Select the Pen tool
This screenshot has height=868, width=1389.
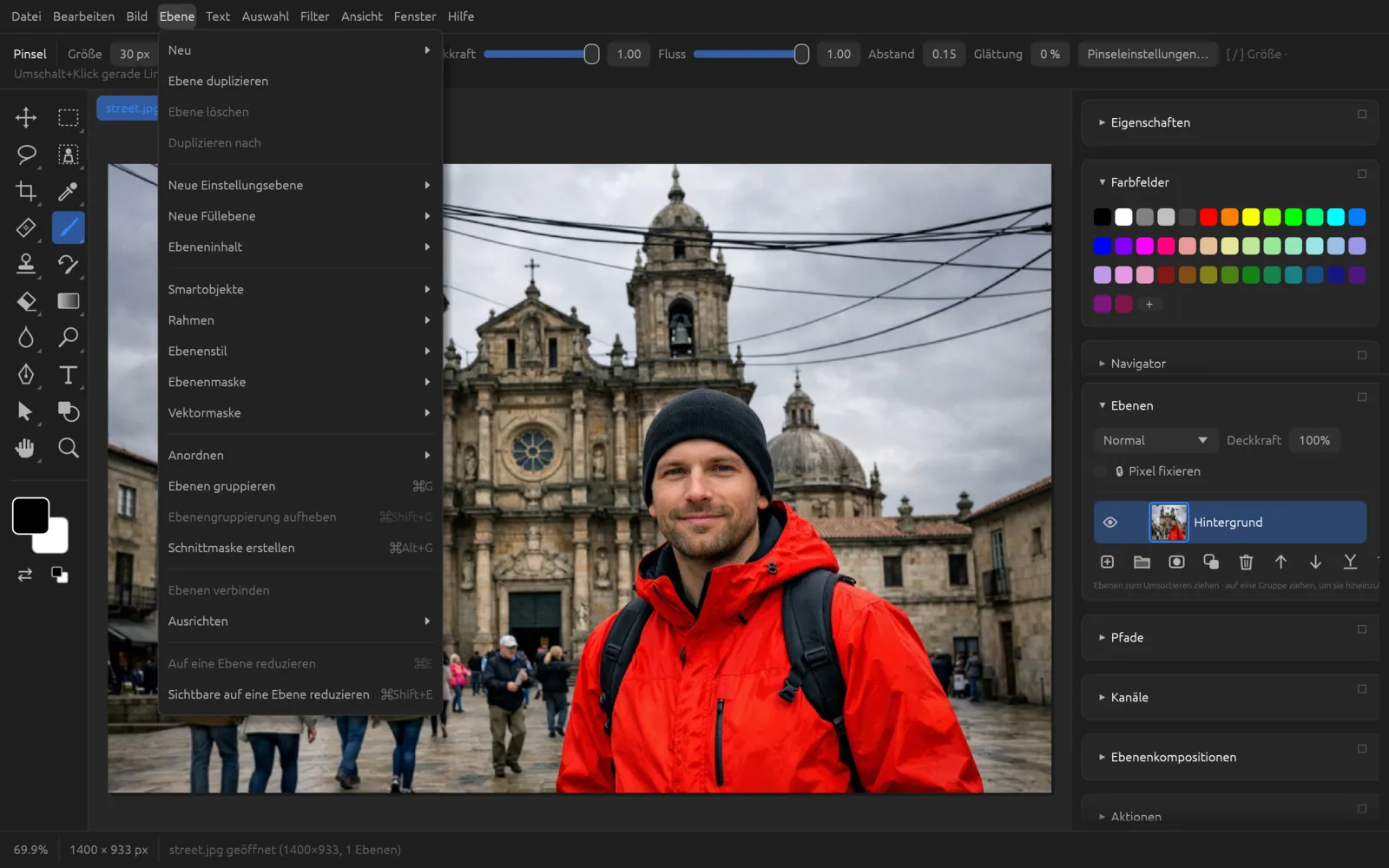coord(26,374)
